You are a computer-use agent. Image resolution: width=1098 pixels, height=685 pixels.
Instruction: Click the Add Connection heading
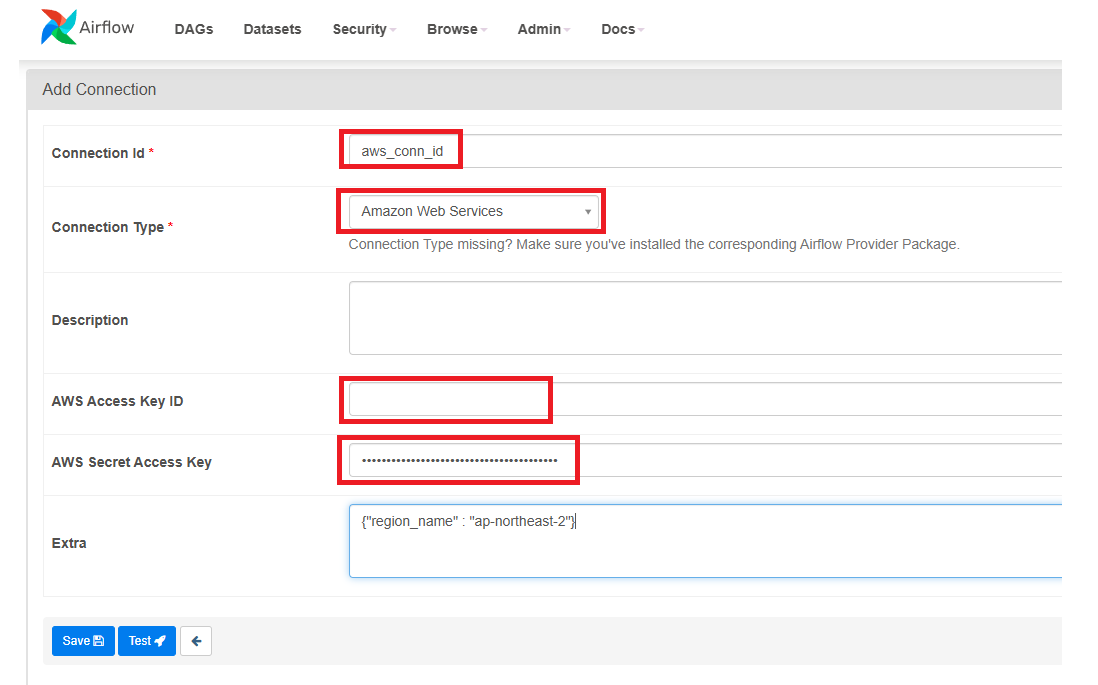pyautogui.click(x=99, y=90)
